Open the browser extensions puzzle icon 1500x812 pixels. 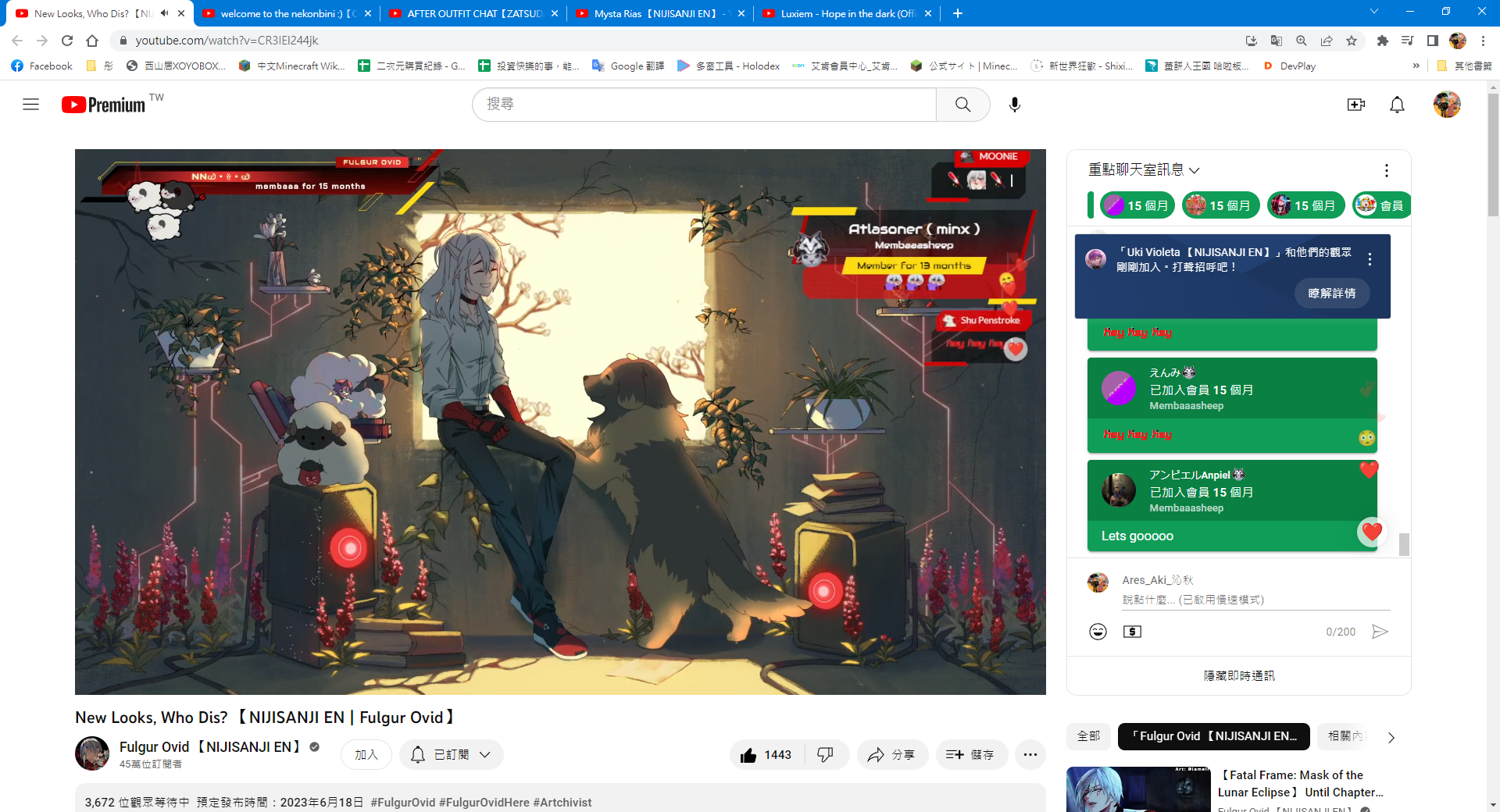(x=1383, y=41)
